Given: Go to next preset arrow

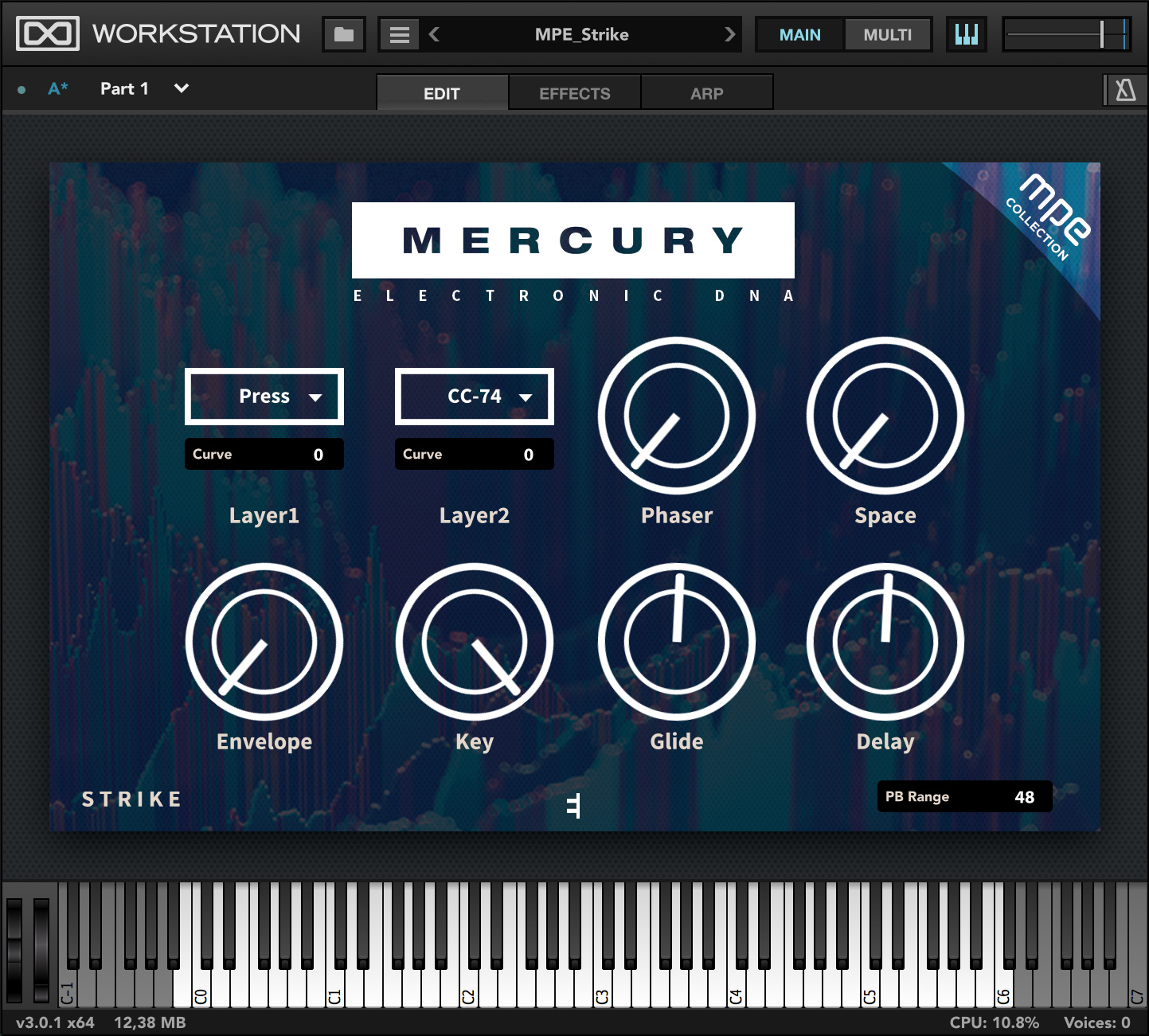Looking at the screenshot, I should (729, 34).
